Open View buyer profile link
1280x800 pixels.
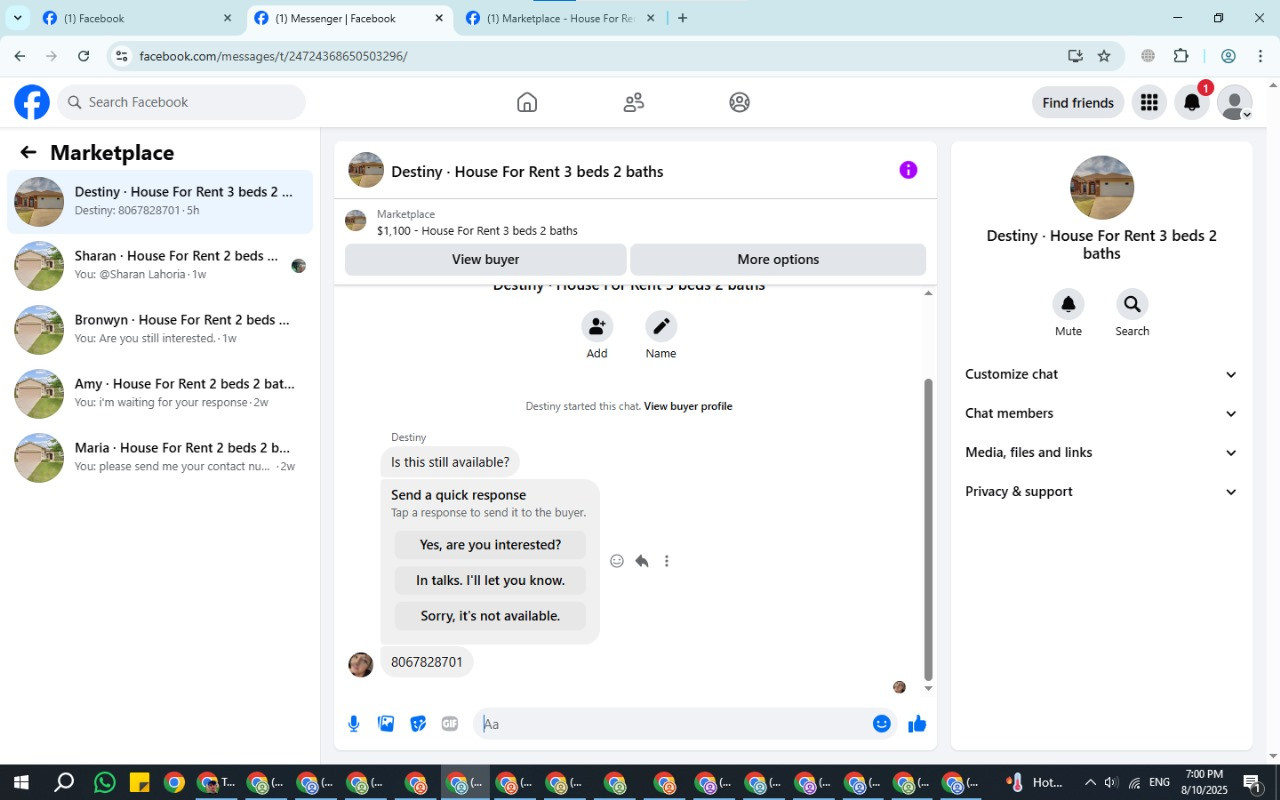pos(688,406)
